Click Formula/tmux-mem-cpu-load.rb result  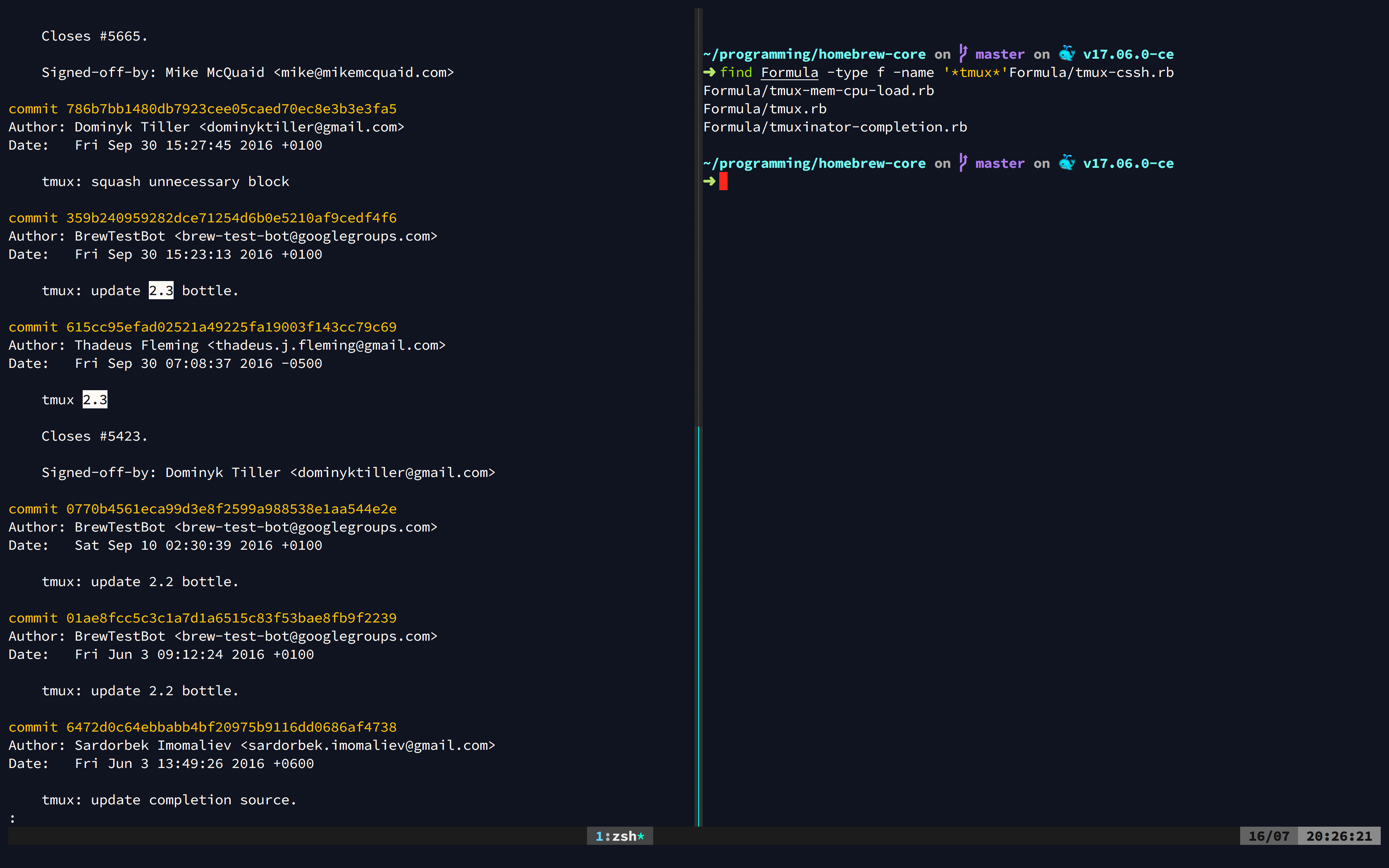pos(819,91)
